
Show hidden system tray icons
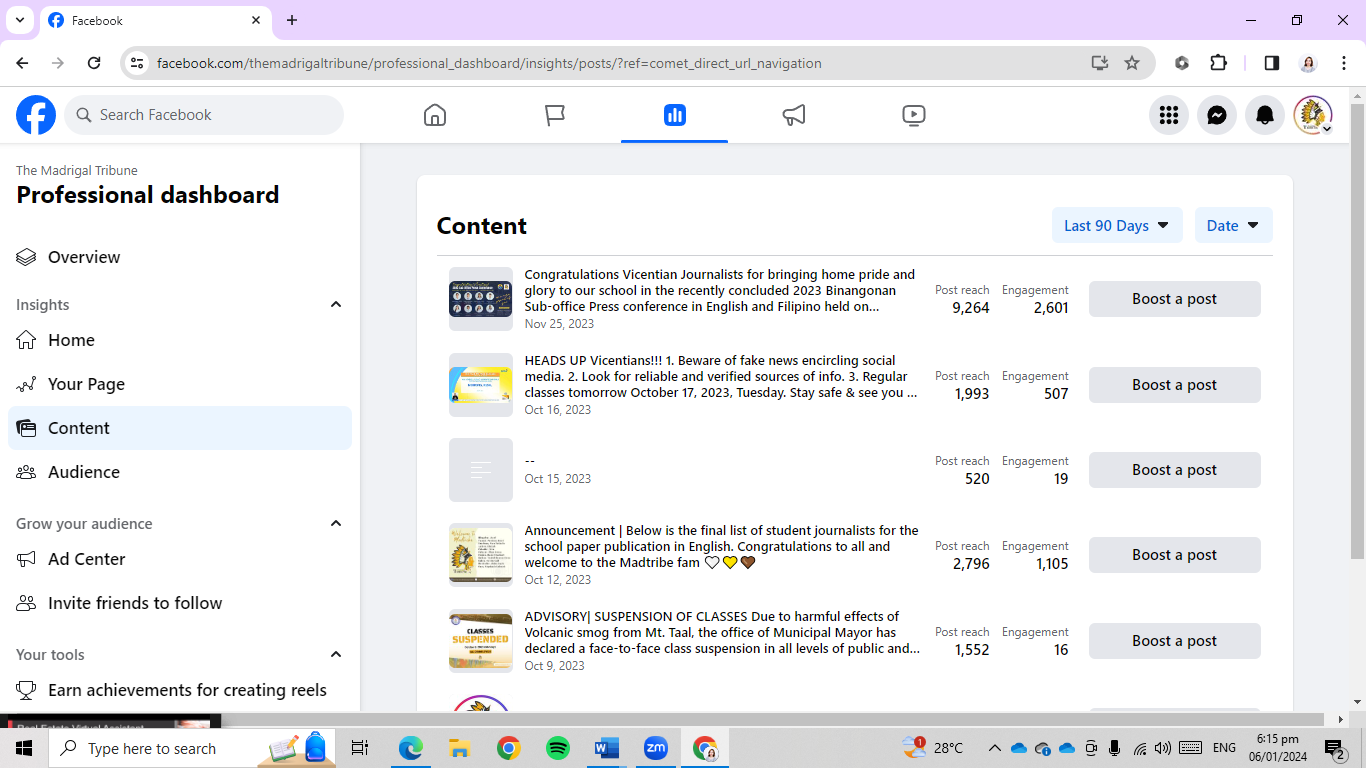(994, 748)
